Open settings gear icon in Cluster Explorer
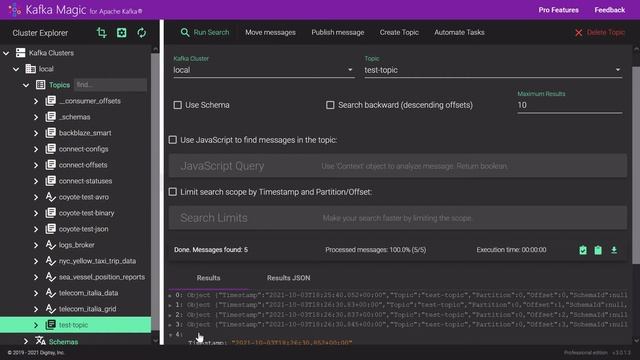Image resolution: width=640 pixels, height=360 pixels. pos(122,33)
